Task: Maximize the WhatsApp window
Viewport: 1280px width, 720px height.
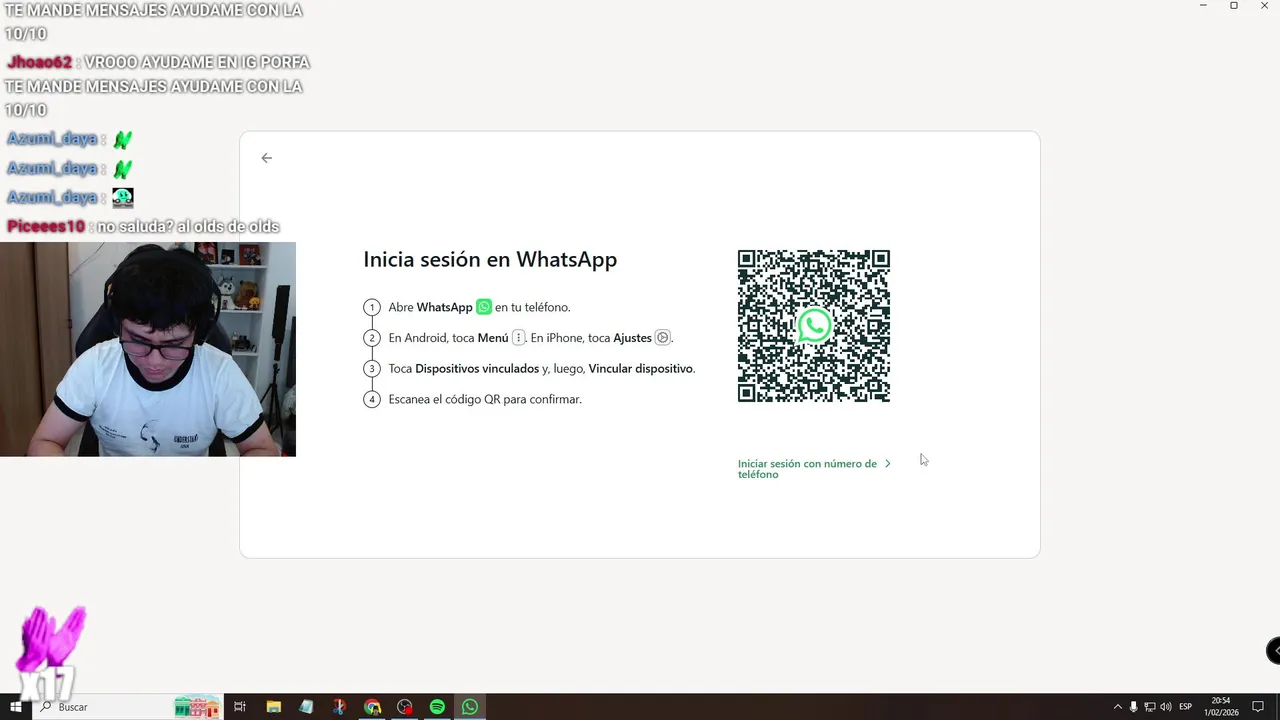Action: click(1234, 6)
